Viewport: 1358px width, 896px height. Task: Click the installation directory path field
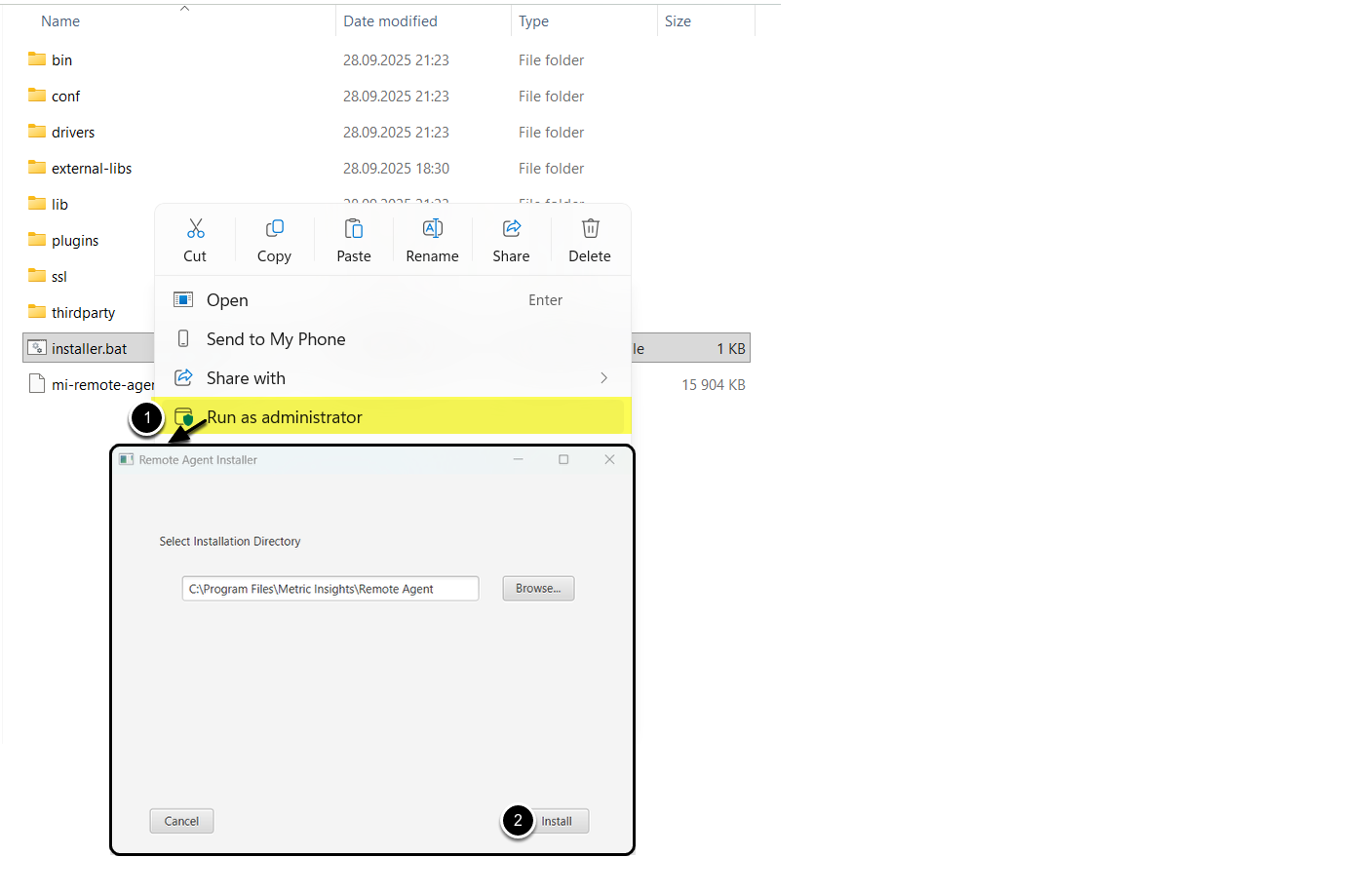330,589
